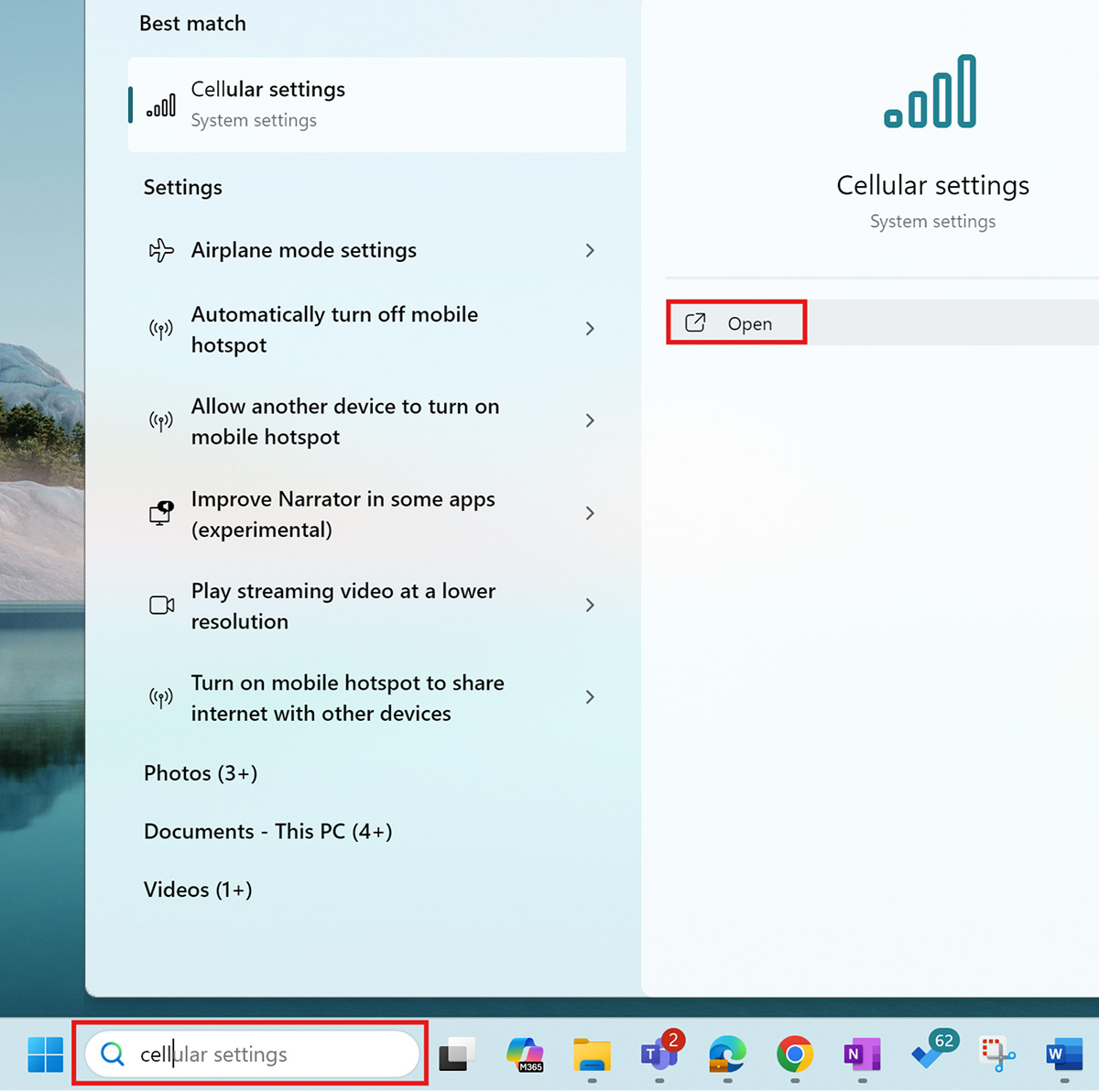Image resolution: width=1099 pixels, height=1092 pixels.
Task: Open Microsoft Teams taskbar icon
Action: [x=659, y=1054]
